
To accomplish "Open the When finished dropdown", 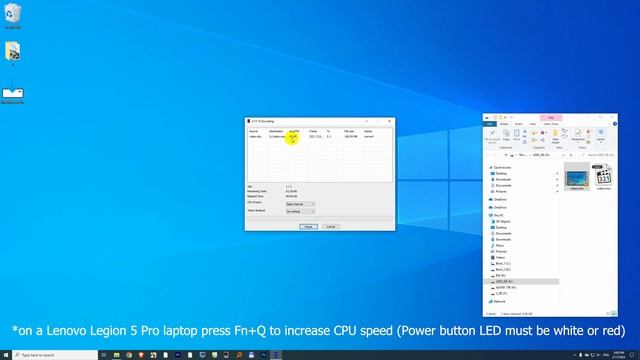I will click(x=300, y=211).
